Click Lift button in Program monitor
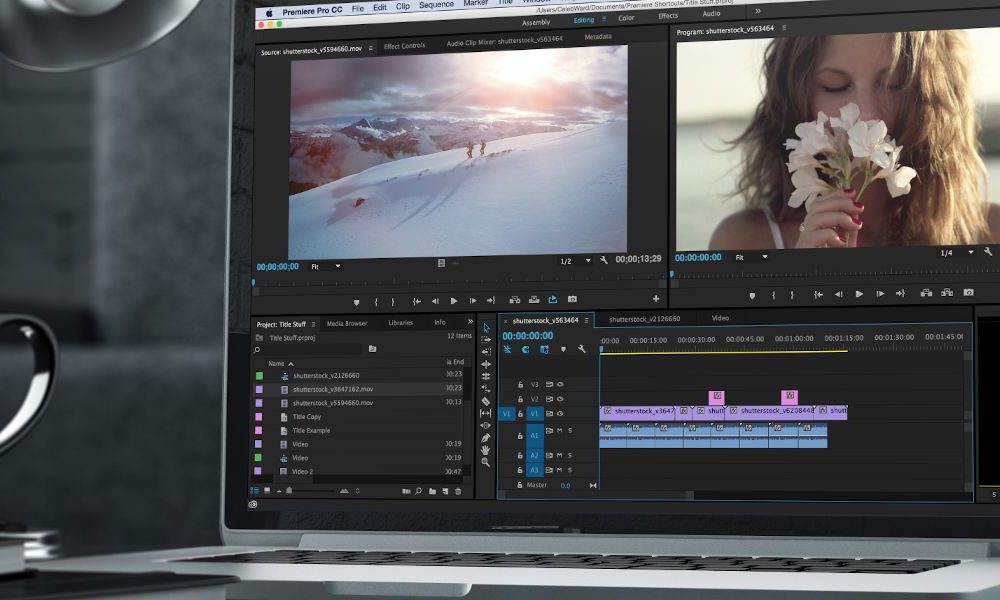 pyautogui.click(x=926, y=293)
